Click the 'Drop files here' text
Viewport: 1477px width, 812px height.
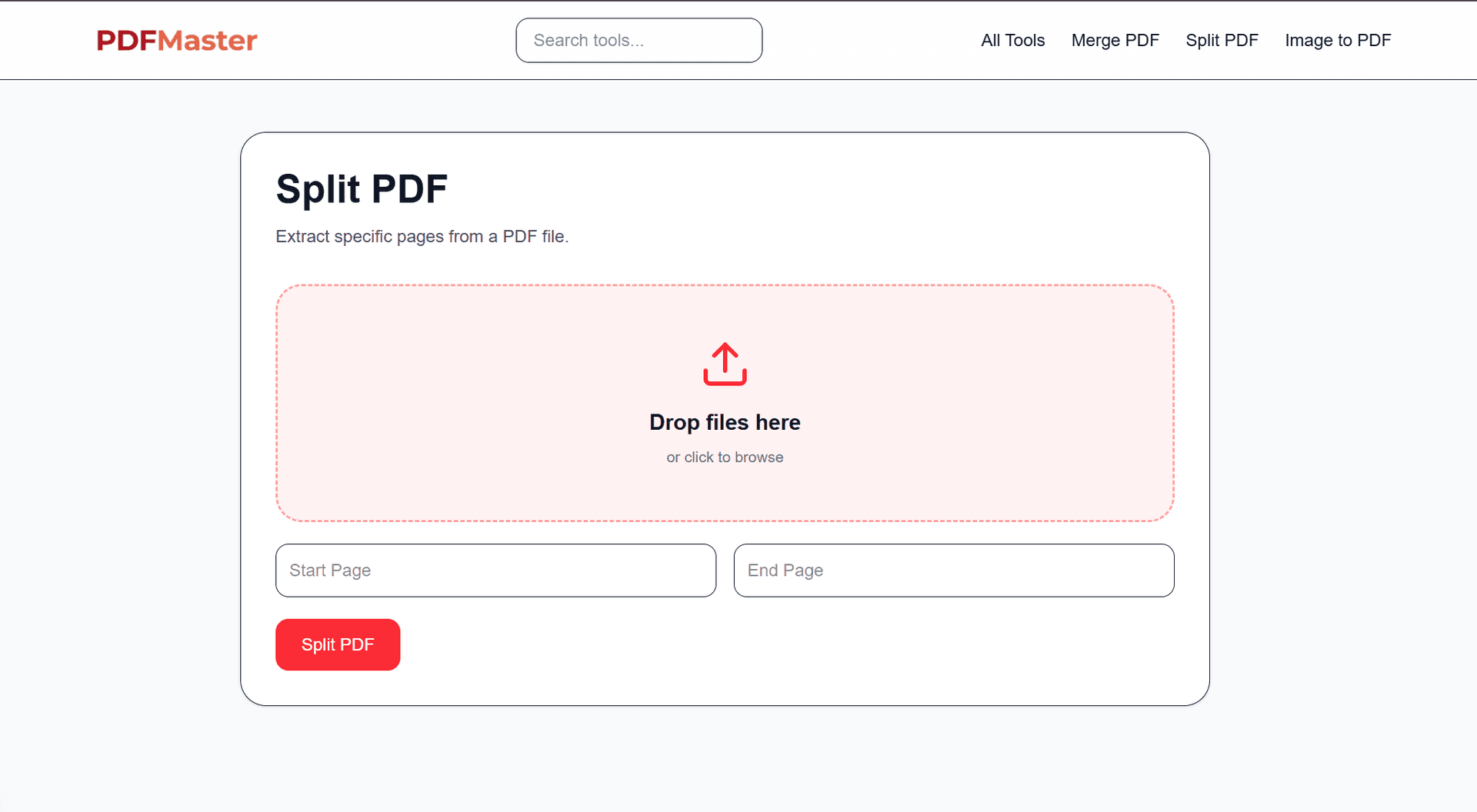click(x=725, y=422)
